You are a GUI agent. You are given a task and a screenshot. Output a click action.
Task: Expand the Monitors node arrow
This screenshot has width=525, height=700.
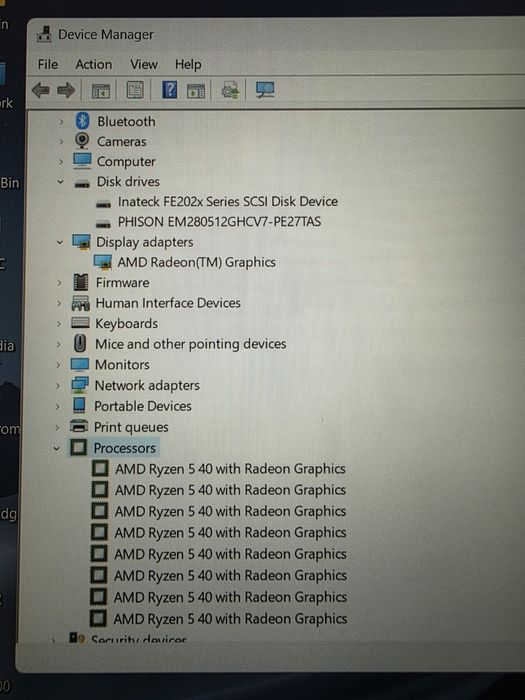[58, 365]
